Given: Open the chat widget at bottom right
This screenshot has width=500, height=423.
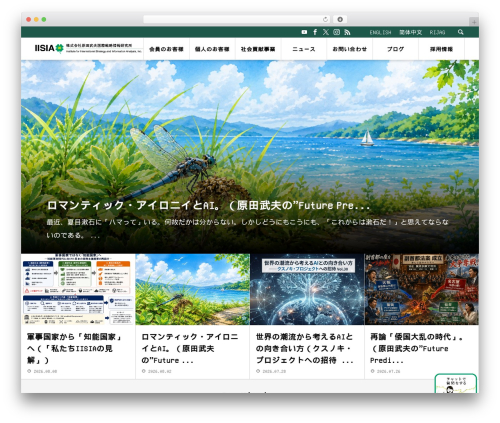Looking at the screenshot, I should (x=456, y=384).
